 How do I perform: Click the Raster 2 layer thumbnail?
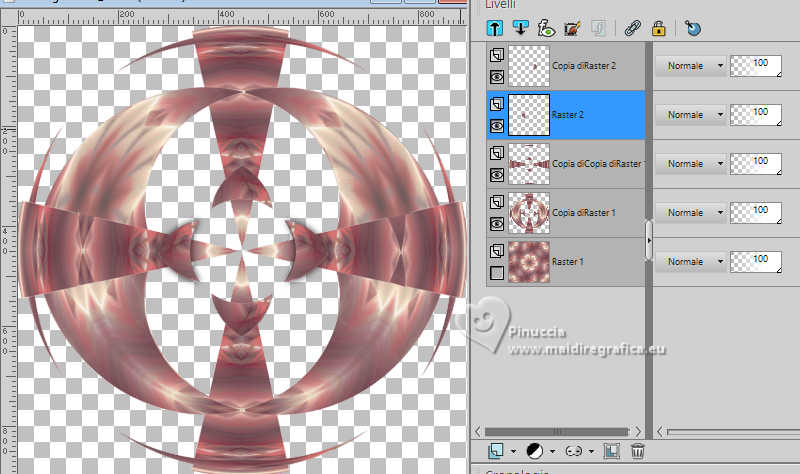(x=529, y=115)
